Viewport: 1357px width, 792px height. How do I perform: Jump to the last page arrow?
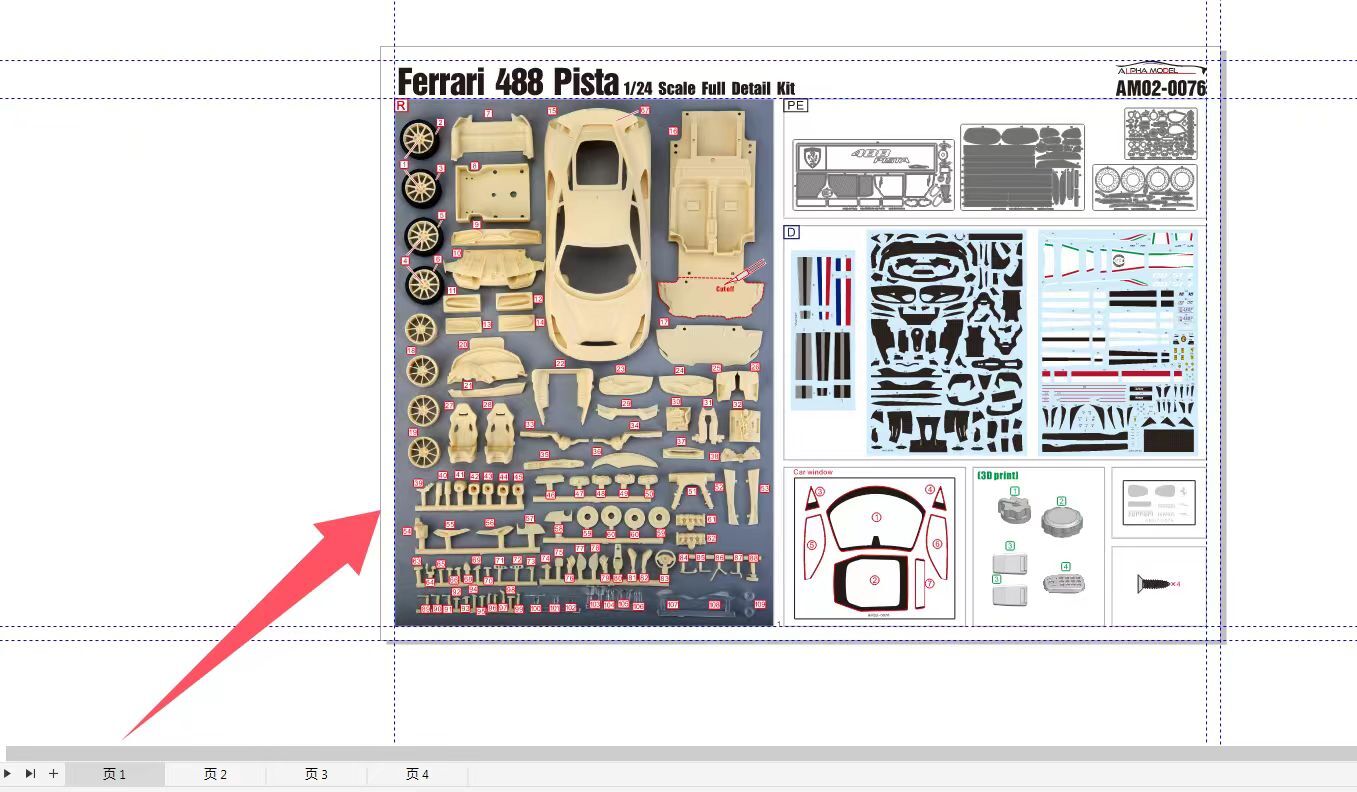pos(30,773)
